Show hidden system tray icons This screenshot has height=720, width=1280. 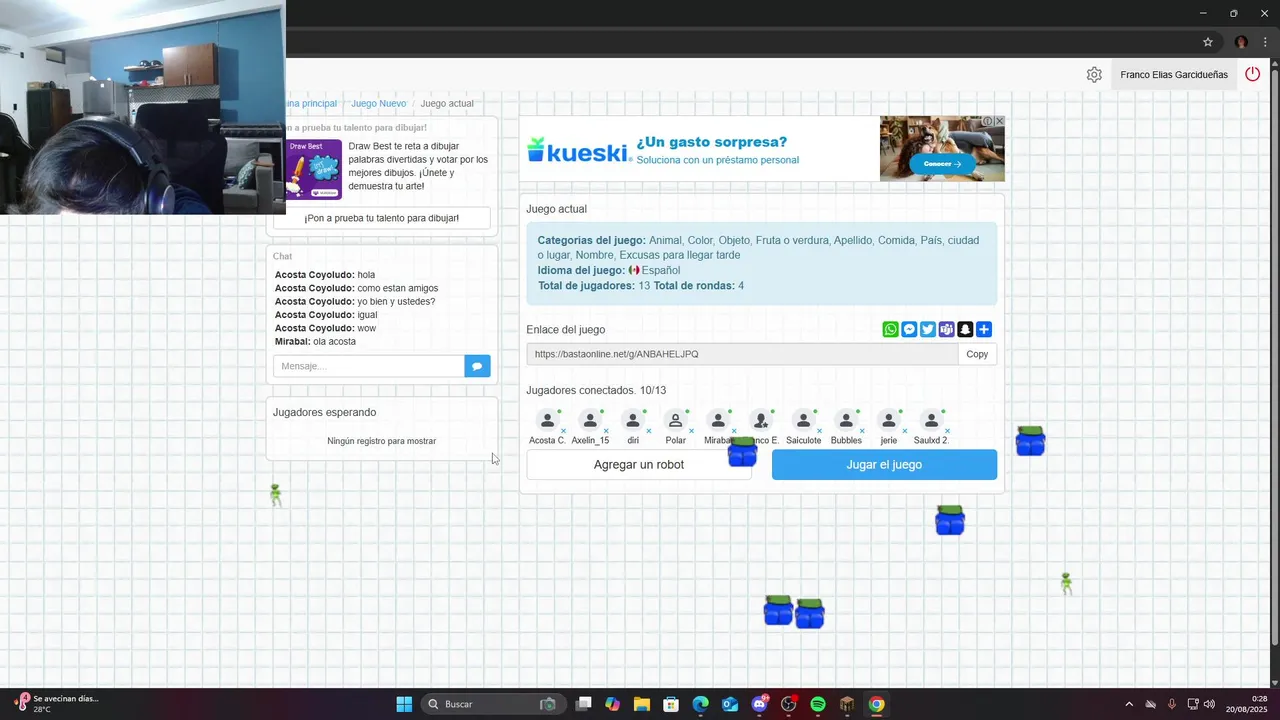(1129, 704)
